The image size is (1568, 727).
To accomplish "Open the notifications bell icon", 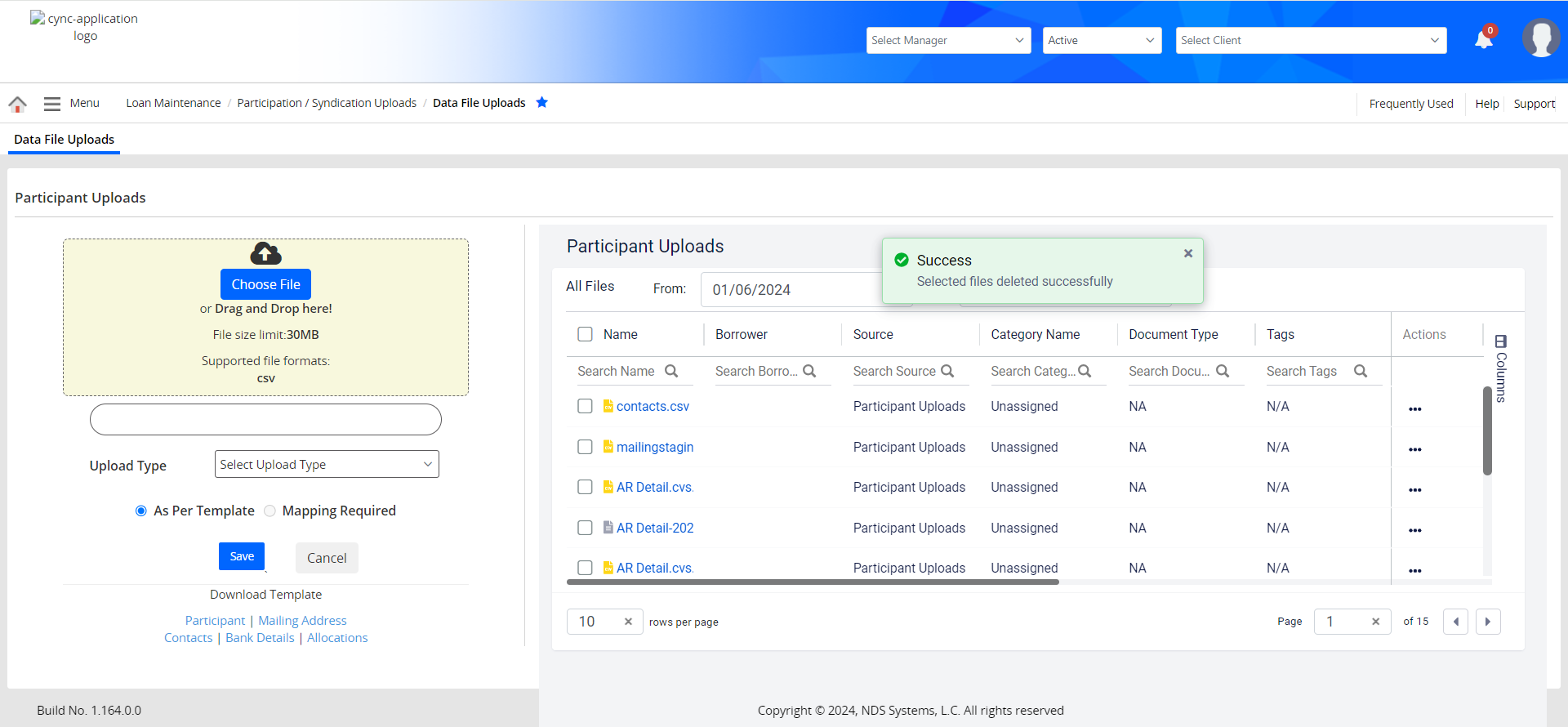I will tap(1484, 39).
